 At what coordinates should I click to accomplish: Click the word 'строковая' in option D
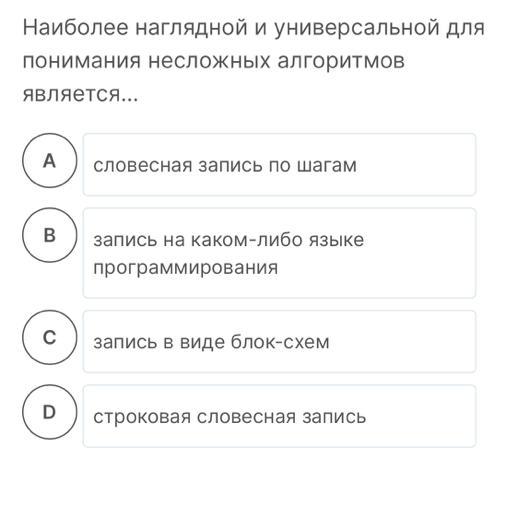[x=142, y=417]
